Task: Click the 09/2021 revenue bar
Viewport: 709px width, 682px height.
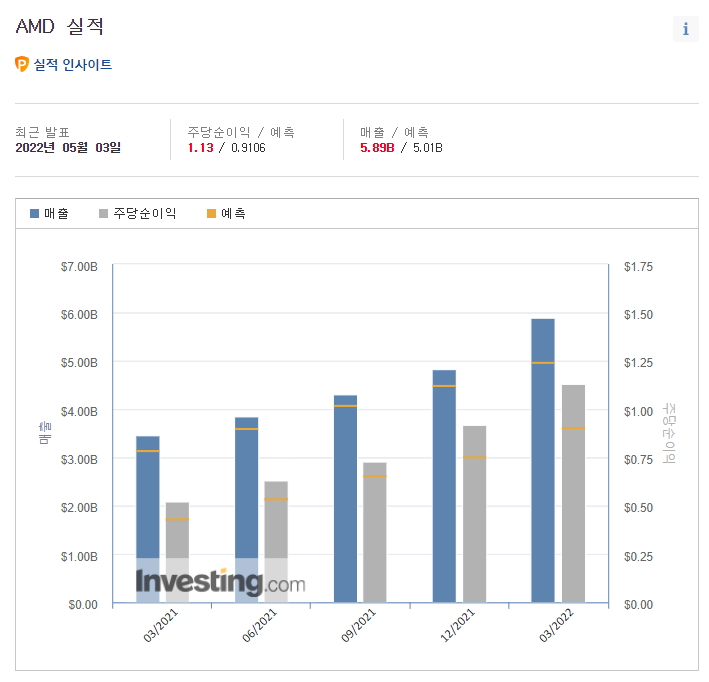Action: [x=345, y=499]
